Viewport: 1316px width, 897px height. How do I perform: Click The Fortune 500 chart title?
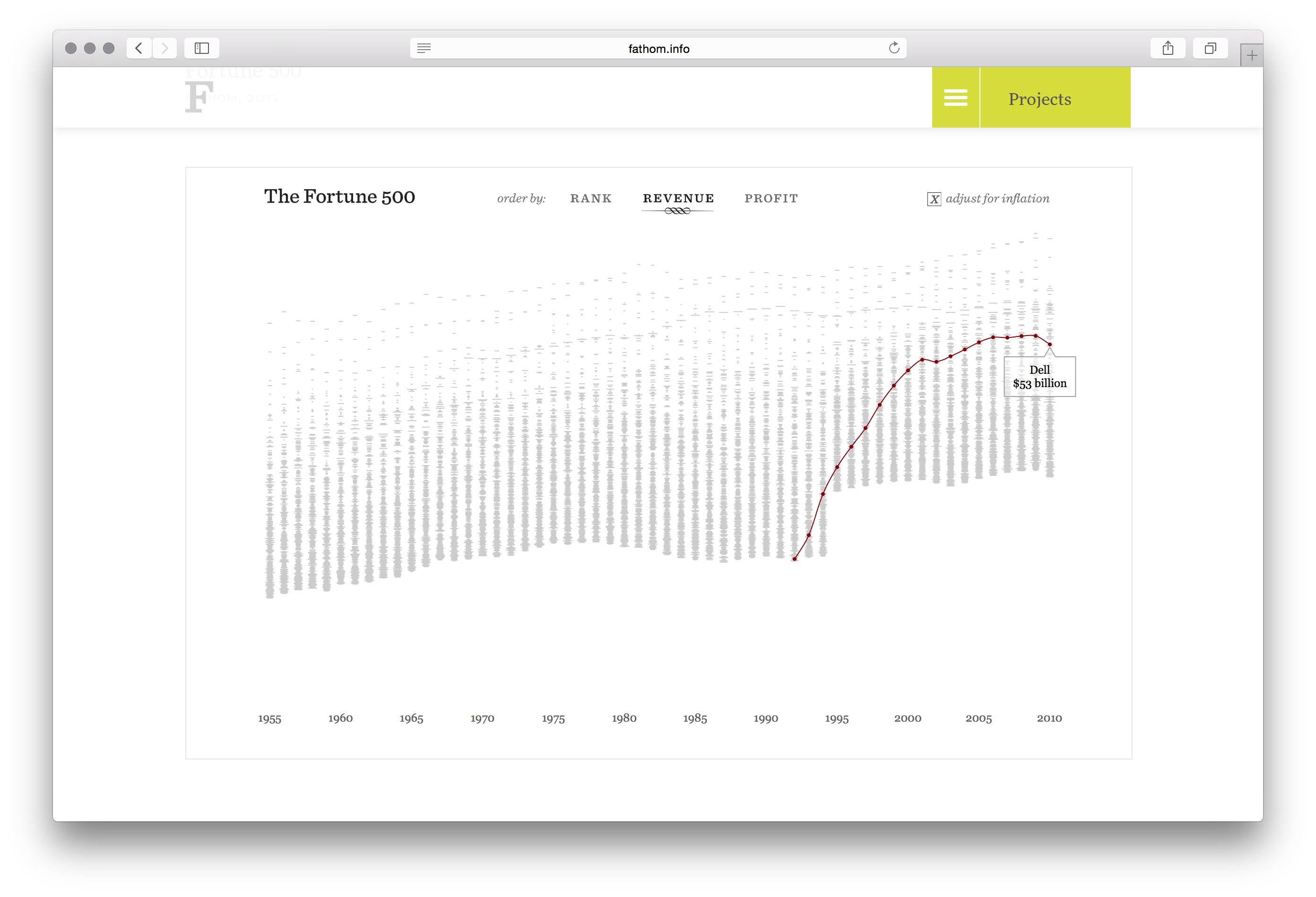339,197
